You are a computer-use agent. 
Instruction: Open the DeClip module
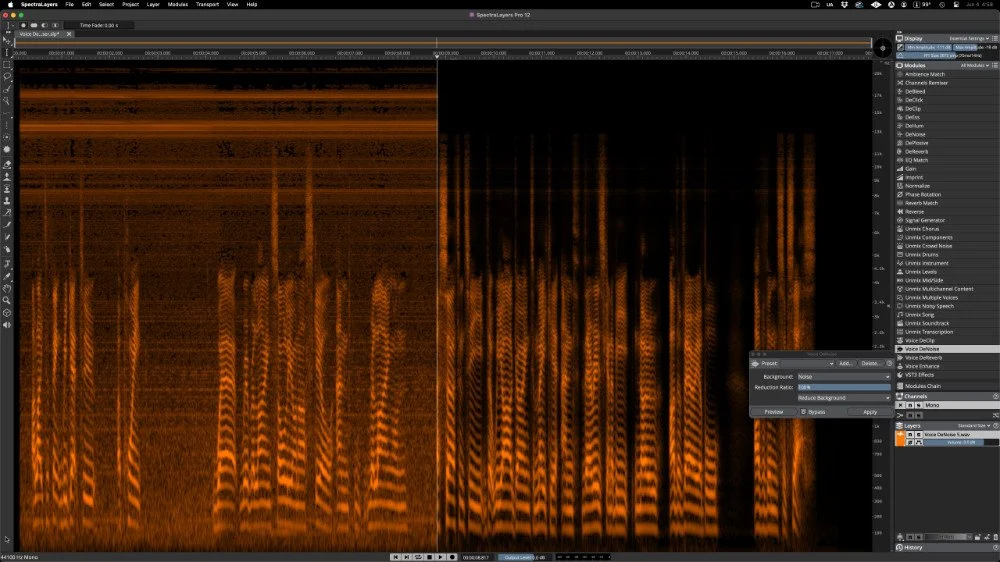[x=913, y=108]
